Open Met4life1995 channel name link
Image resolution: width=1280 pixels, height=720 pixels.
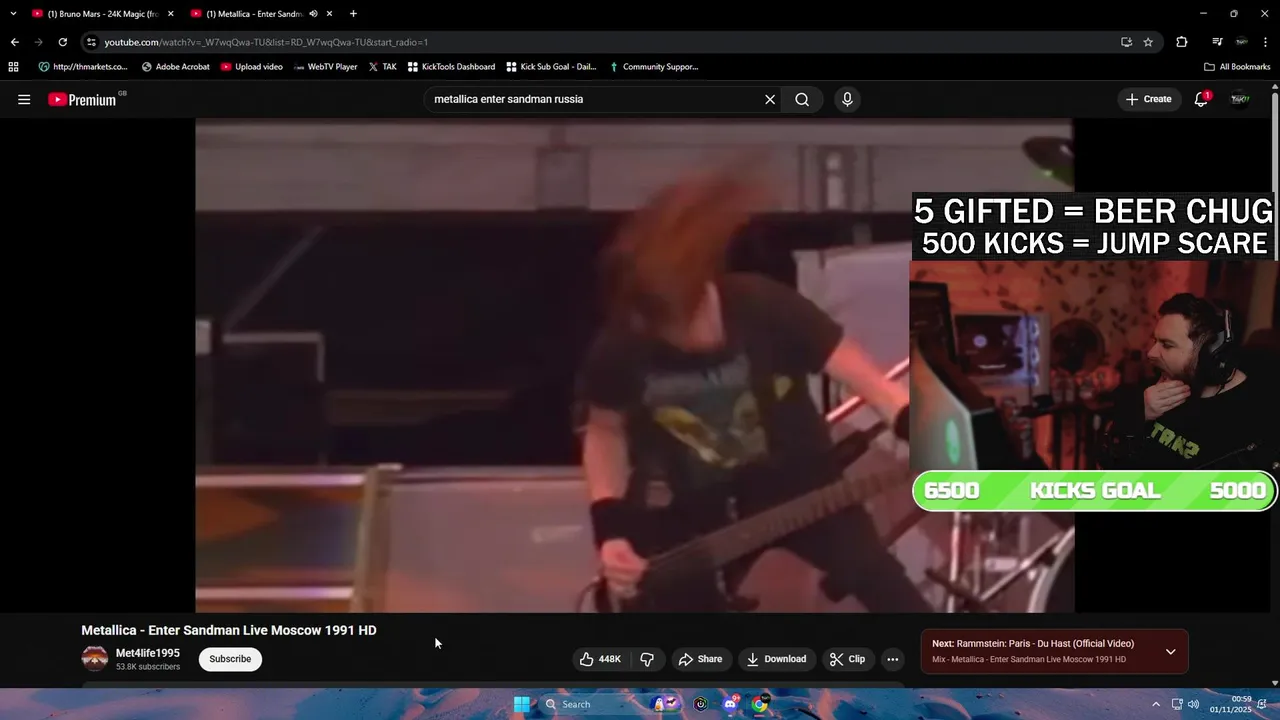click(148, 653)
